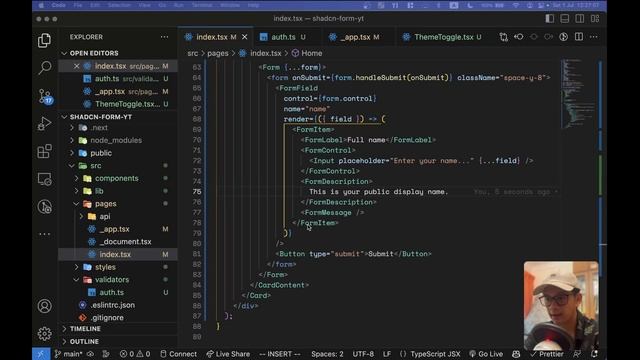This screenshot has height=360, width=640.
Task: Click the notifications bell in status bar
Action: (x=594, y=354)
